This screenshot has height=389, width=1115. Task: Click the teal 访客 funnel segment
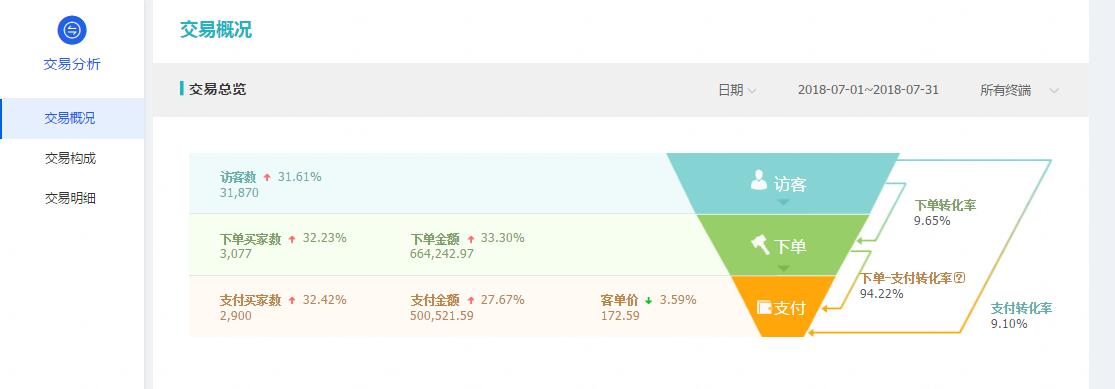click(x=783, y=183)
